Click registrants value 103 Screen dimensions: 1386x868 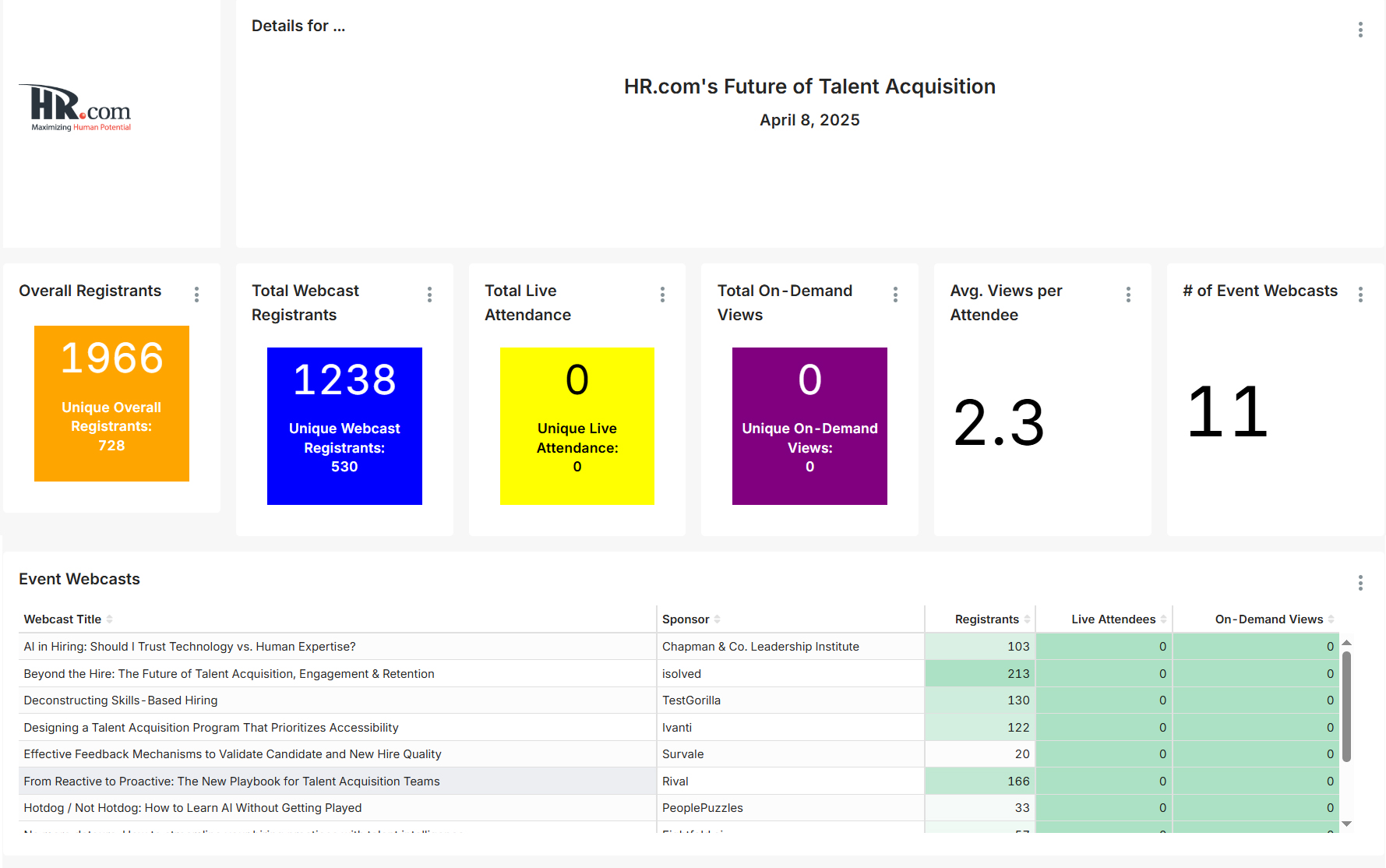point(1018,647)
